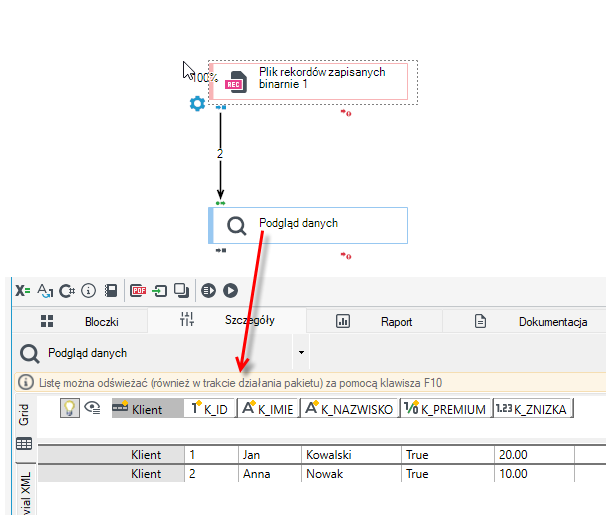The image size is (606, 515).
Task: Click the blue gear icon beside REC block
Action: click(x=197, y=104)
